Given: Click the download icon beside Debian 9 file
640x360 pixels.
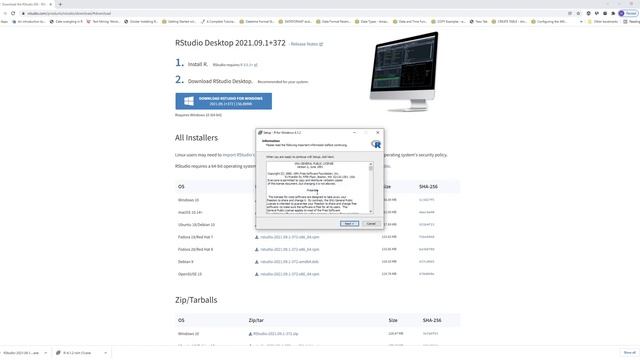Looking at the screenshot, I should point(257,262).
